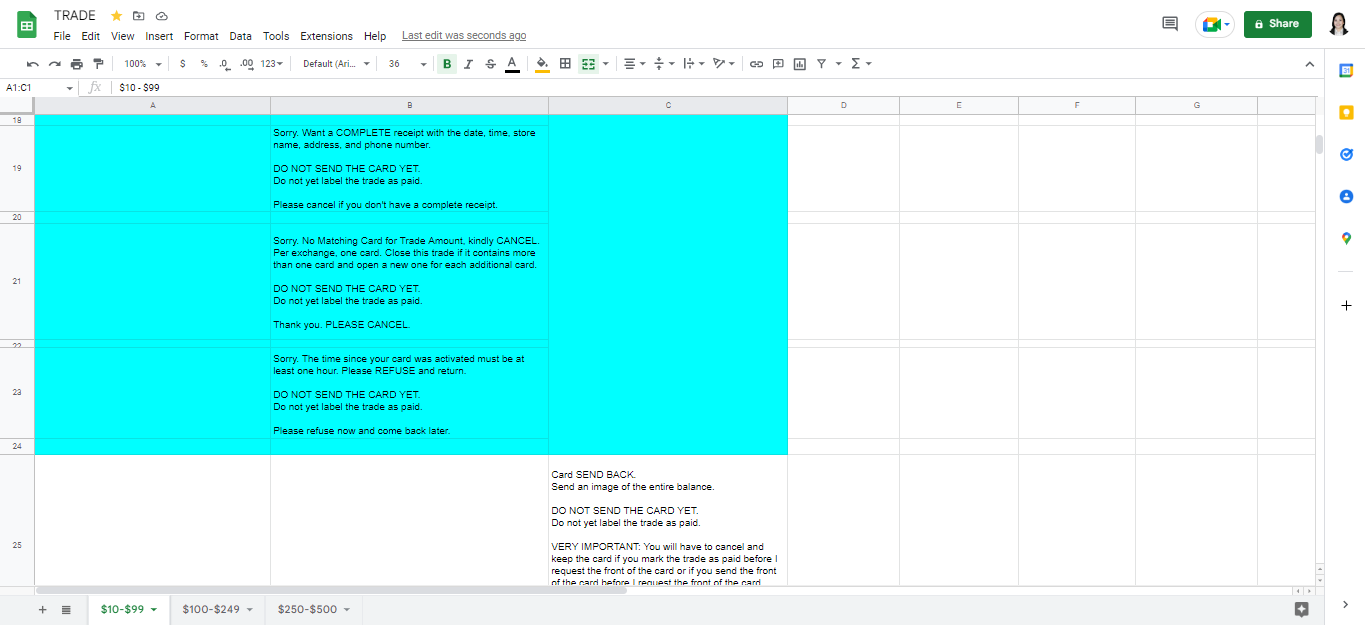Open the Extensions menu
Image resolution: width=1365 pixels, height=625 pixels.
coord(327,36)
